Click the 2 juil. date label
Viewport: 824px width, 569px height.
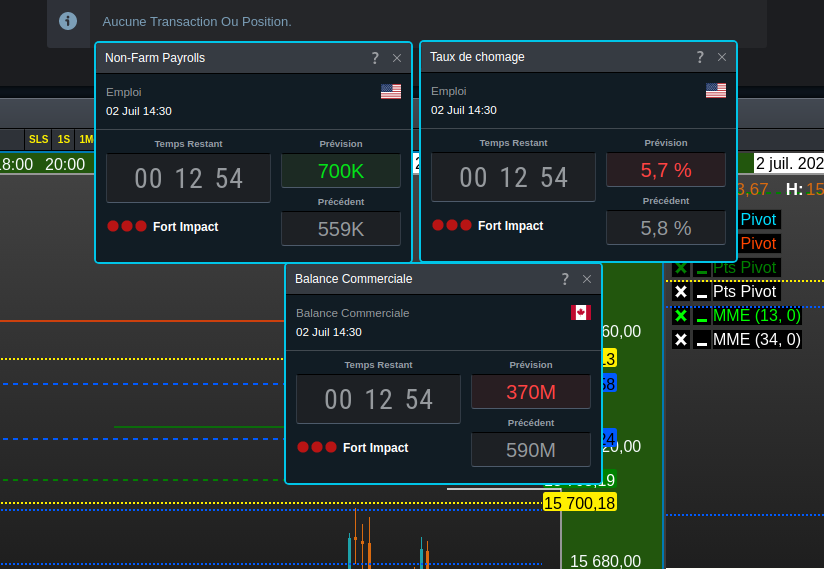789,163
